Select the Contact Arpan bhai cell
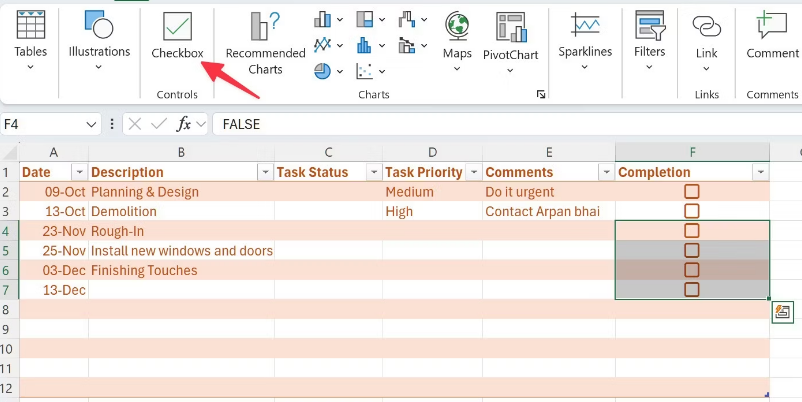This screenshot has height=402, width=802. (x=549, y=211)
